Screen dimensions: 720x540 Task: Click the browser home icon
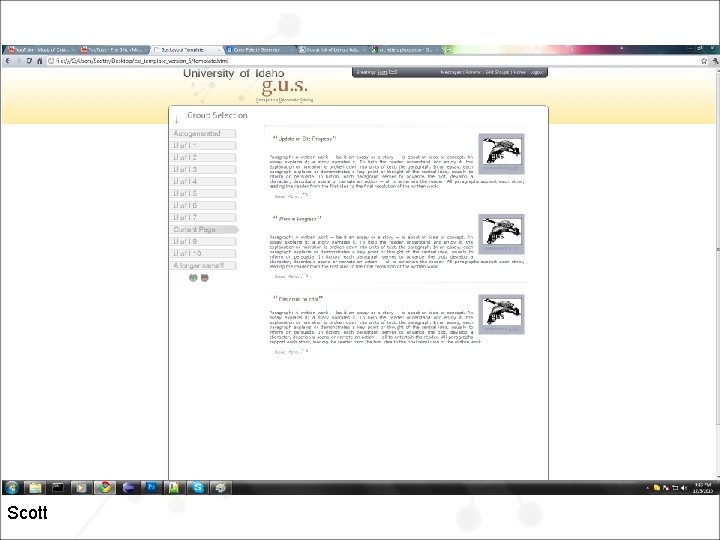click(39, 61)
